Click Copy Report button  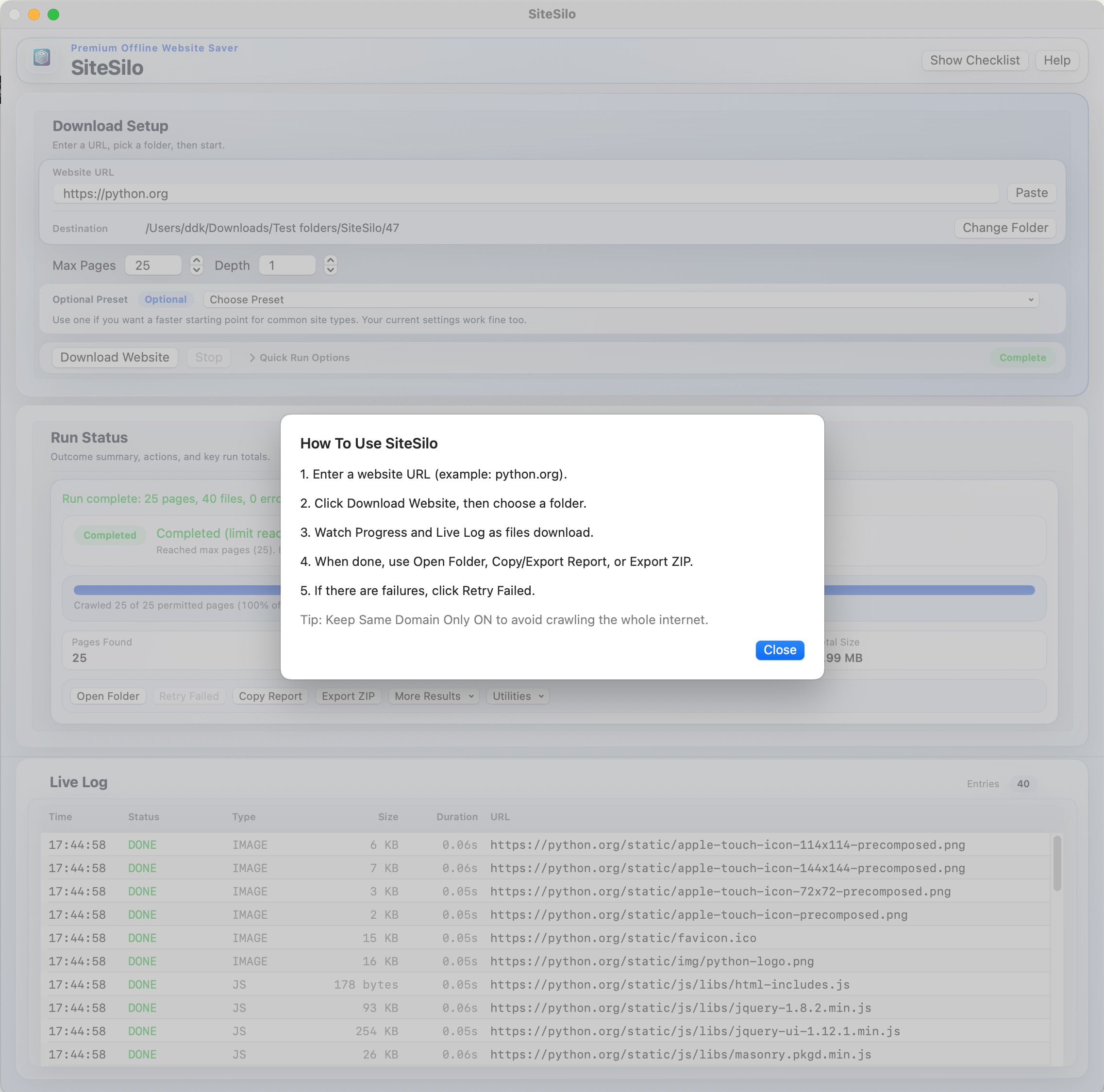tap(270, 696)
